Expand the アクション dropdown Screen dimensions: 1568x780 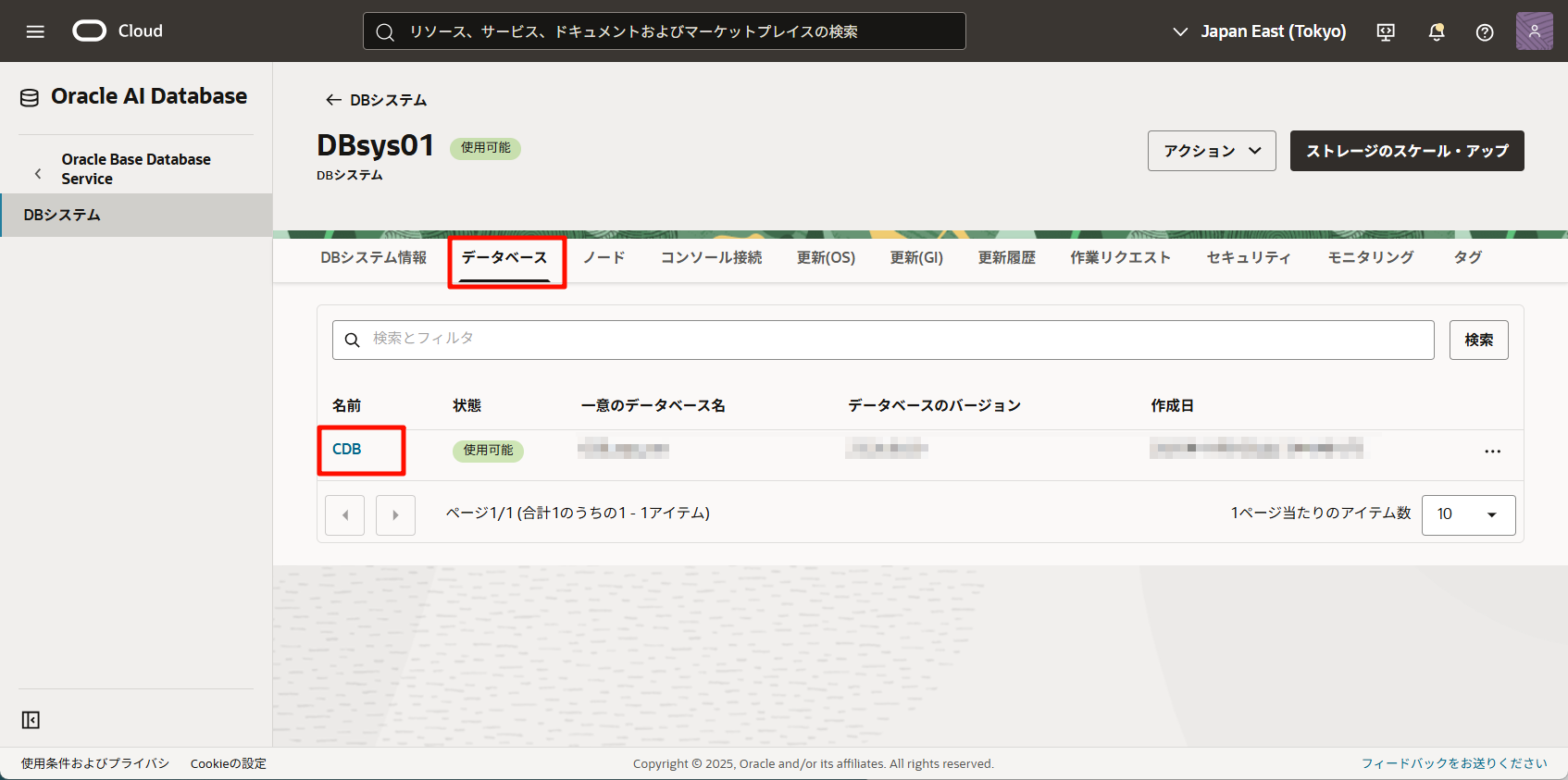click(1212, 151)
